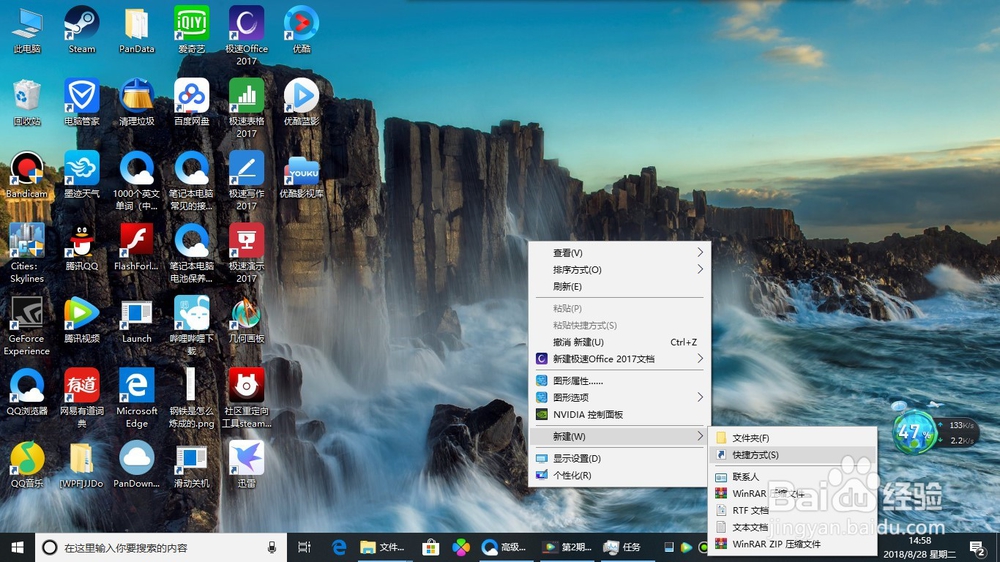The width and height of the screenshot is (1000, 562).
Task: Choose WinRAR ZIP 压缩文件 entry
Action: [793, 544]
